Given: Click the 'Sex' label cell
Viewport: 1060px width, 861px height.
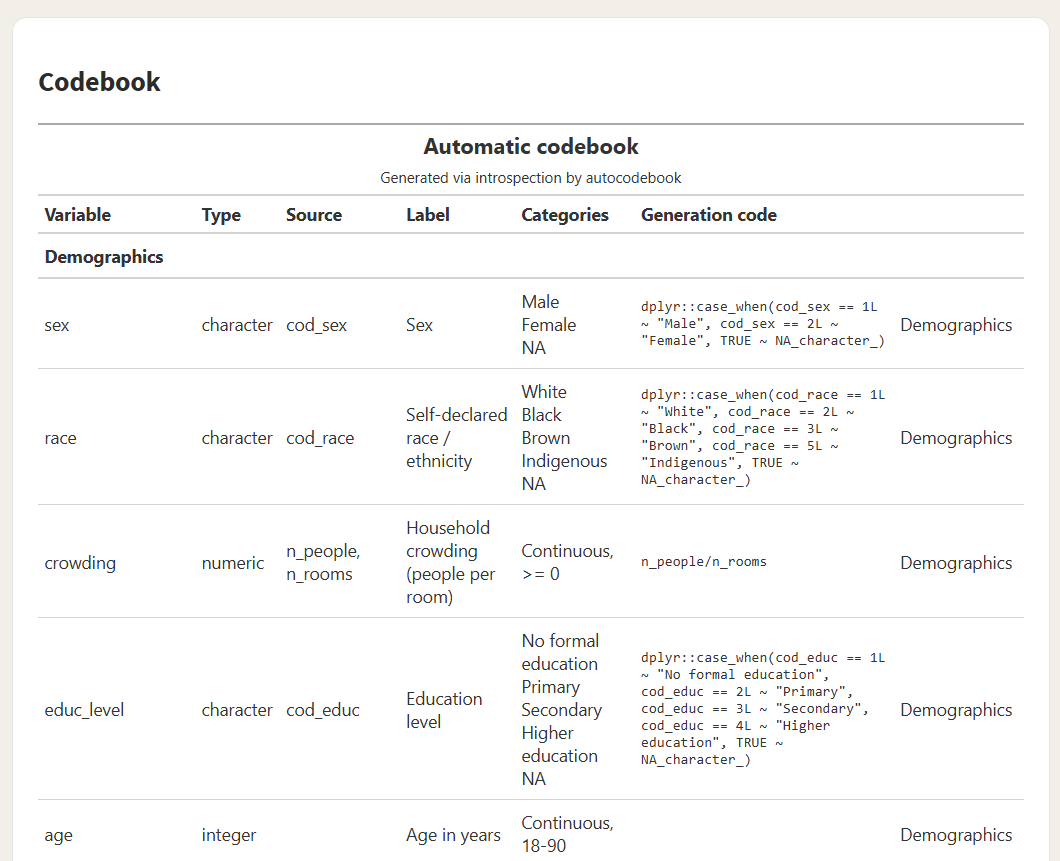Looking at the screenshot, I should click(419, 325).
